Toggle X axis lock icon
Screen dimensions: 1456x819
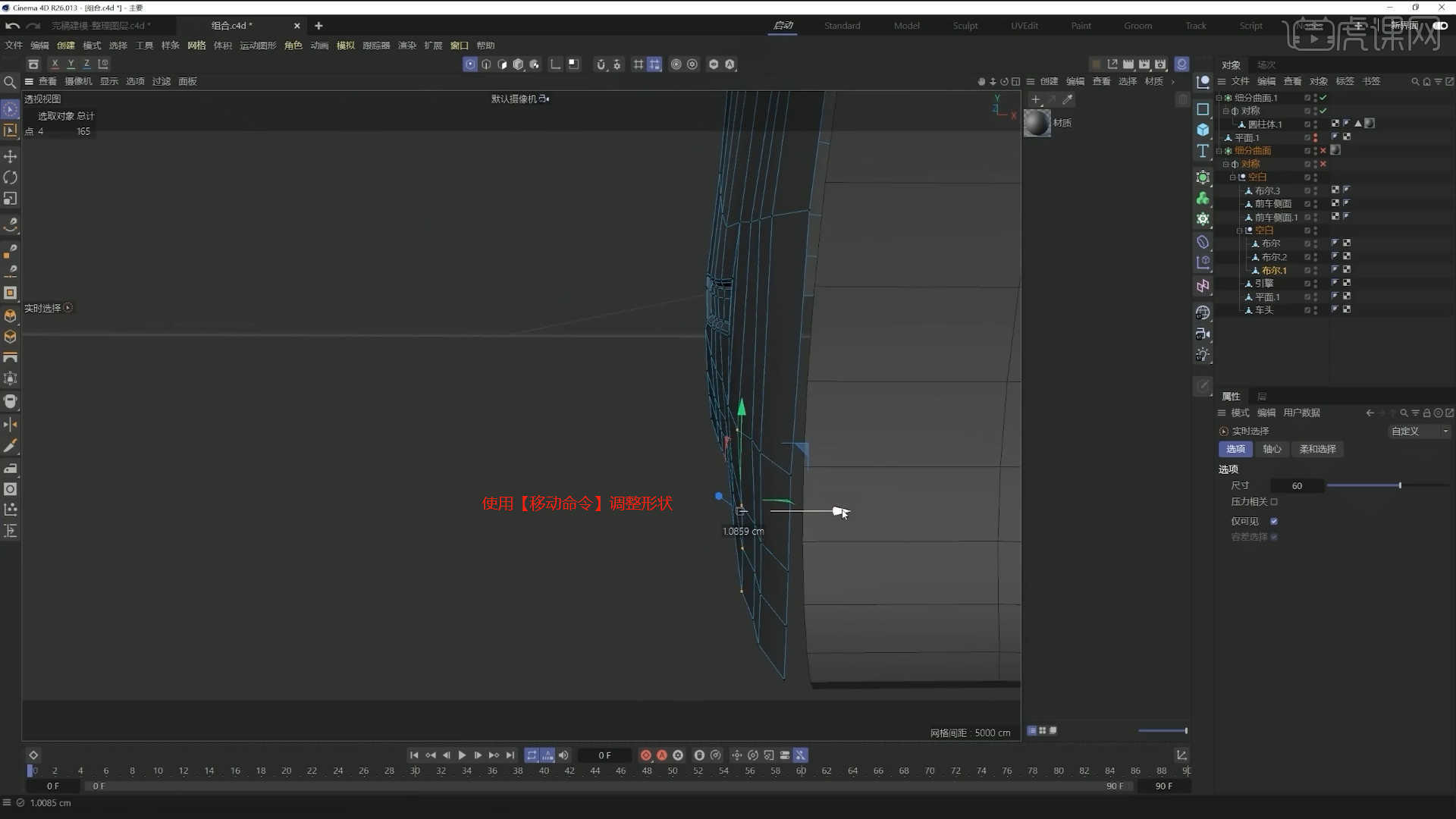[x=55, y=64]
